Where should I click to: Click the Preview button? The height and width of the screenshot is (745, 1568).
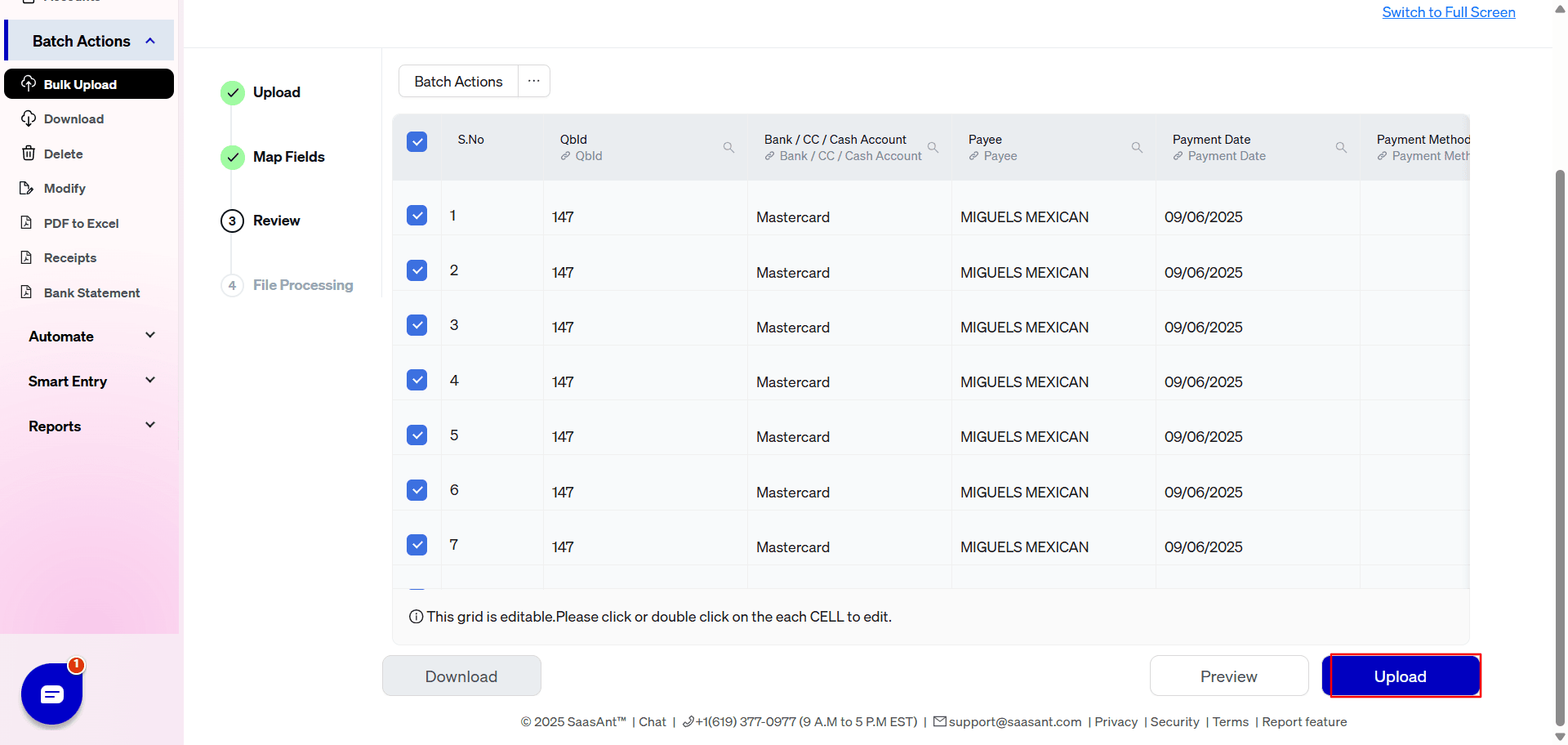(1229, 676)
